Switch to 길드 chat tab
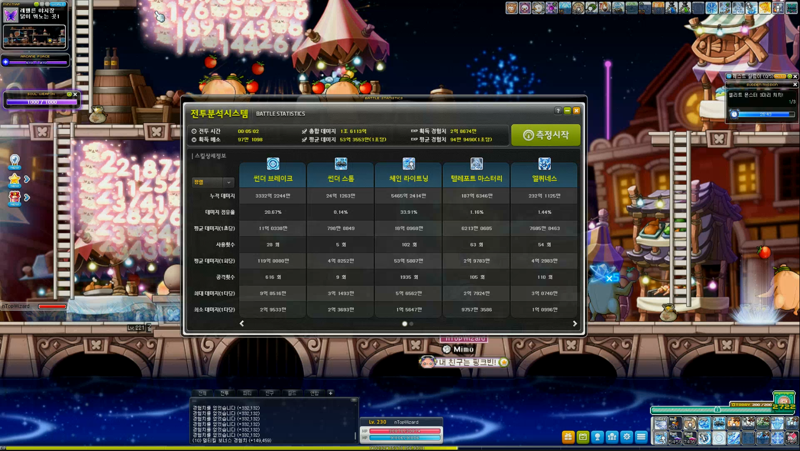 pos(292,393)
